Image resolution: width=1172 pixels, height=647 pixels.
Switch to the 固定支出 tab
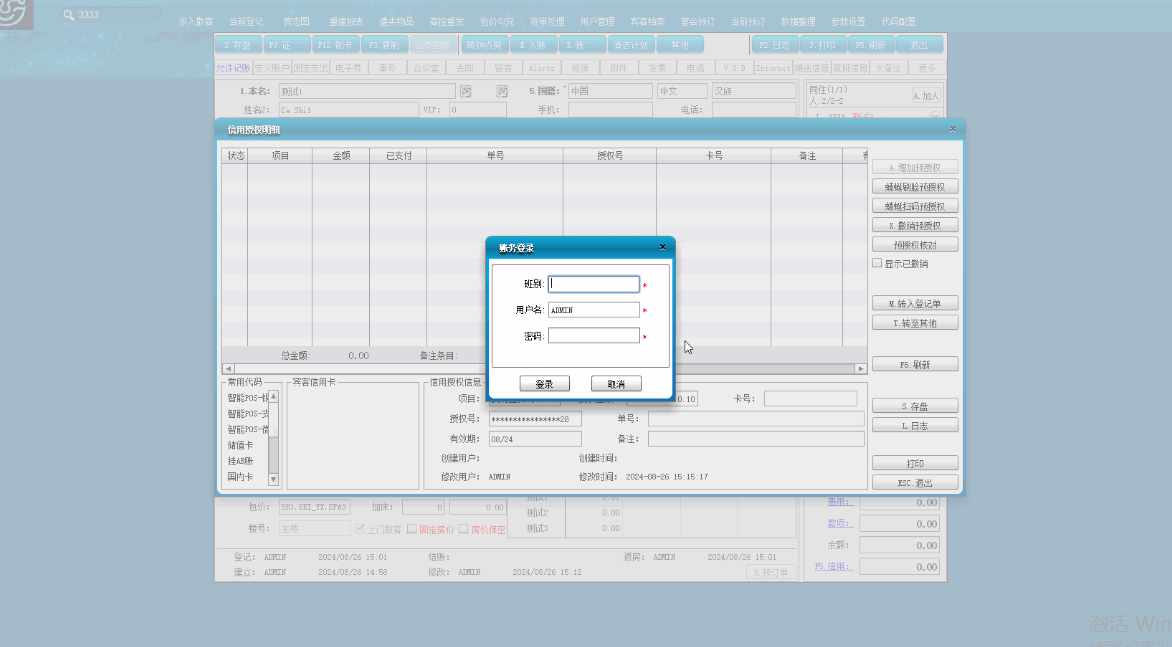[310, 68]
